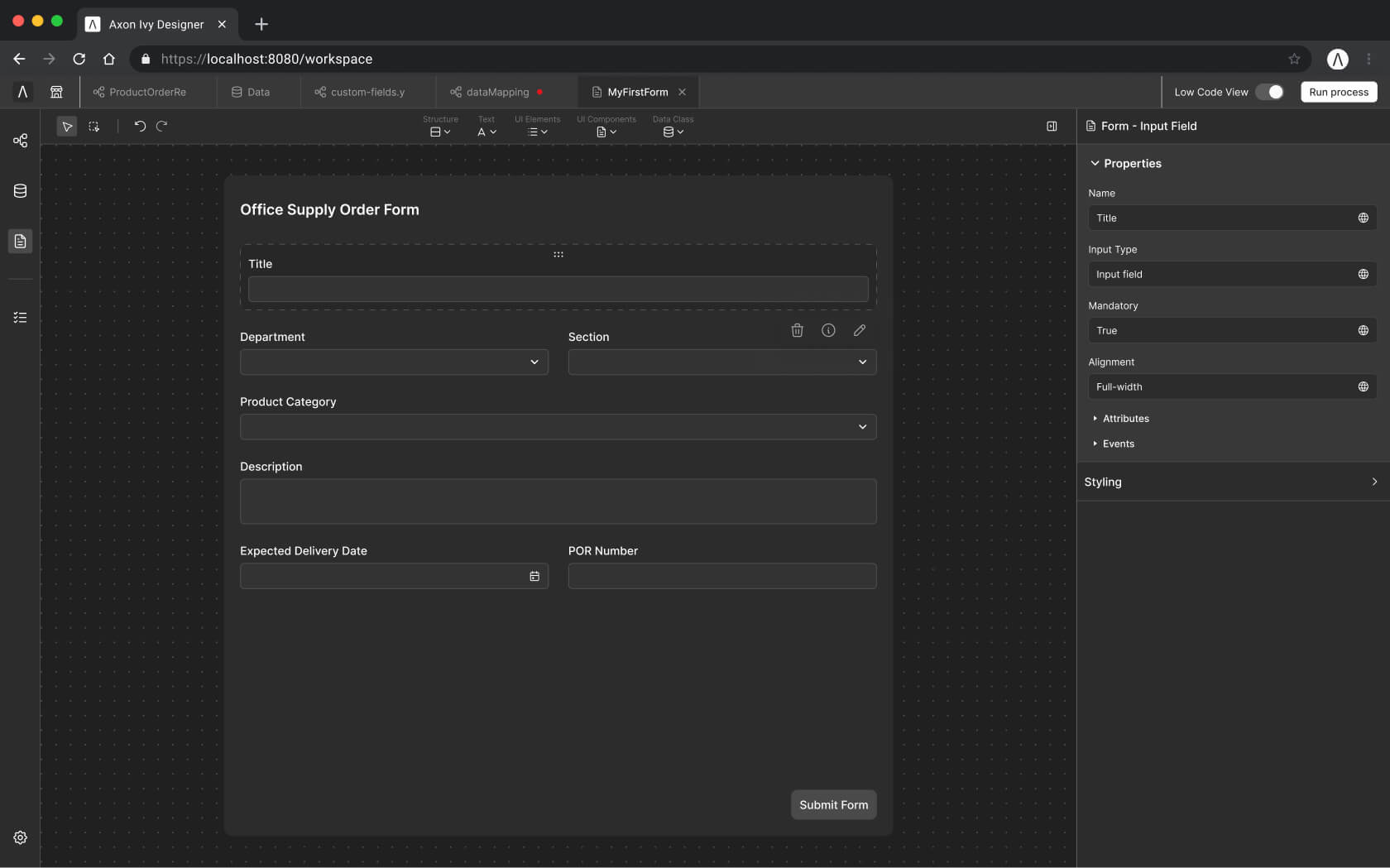Click globe icon in Name property
The image size is (1390, 868).
(1363, 218)
